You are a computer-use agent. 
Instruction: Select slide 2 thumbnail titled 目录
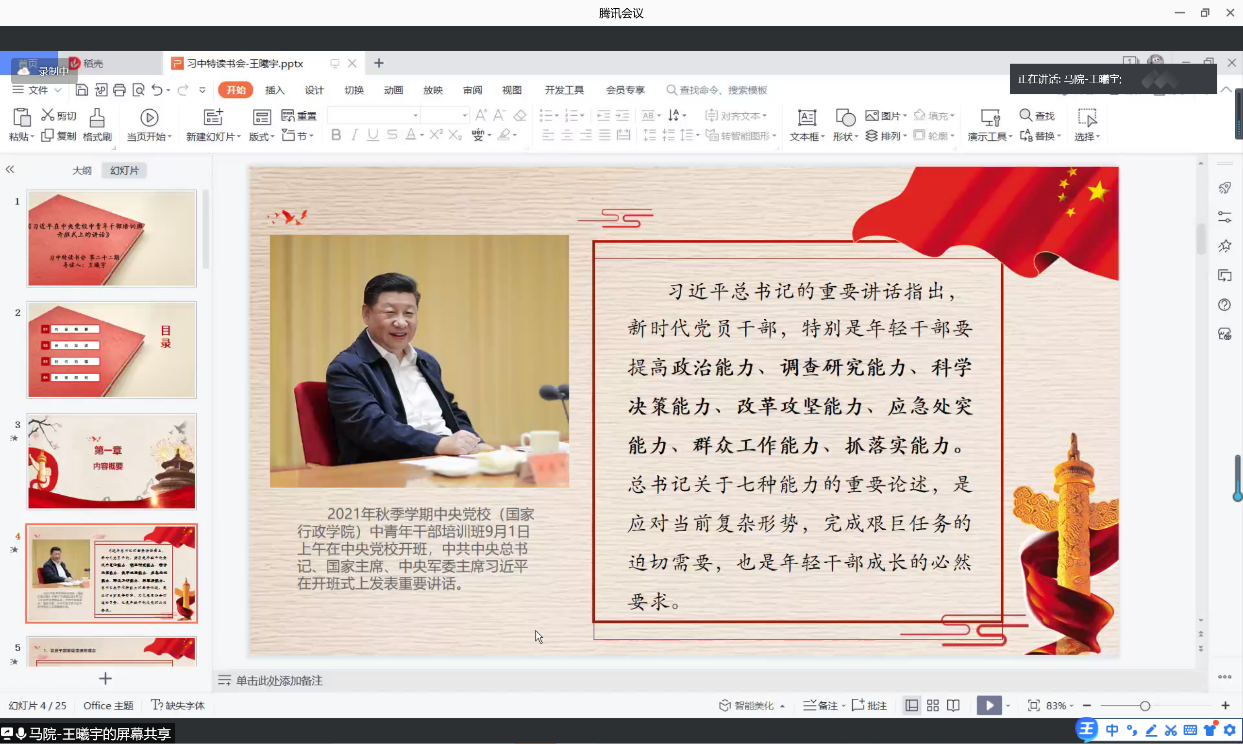pyautogui.click(x=111, y=350)
